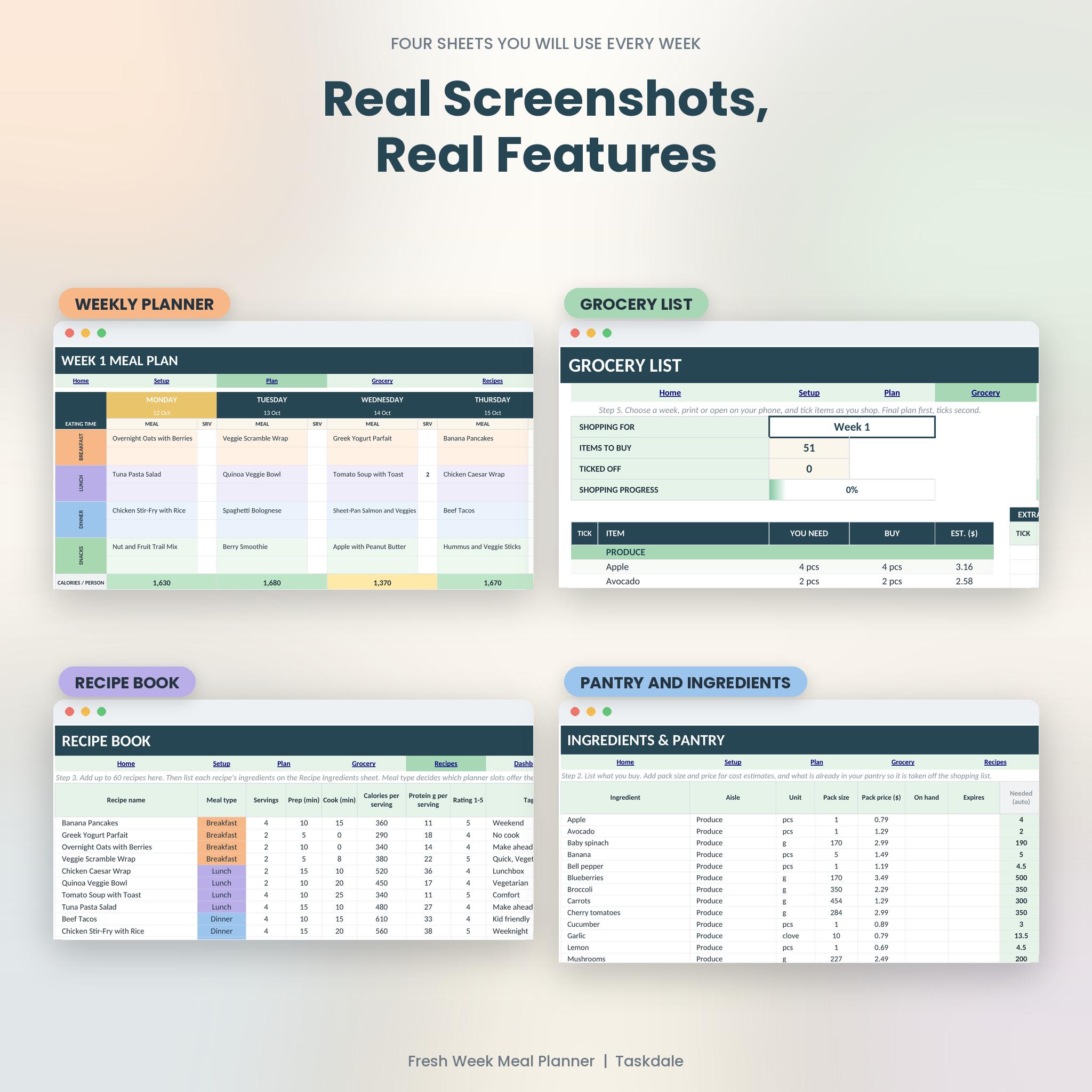Click the green dot on Recipe Book window
The width and height of the screenshot is (1092, 1092).
click(x=102, y=712)
